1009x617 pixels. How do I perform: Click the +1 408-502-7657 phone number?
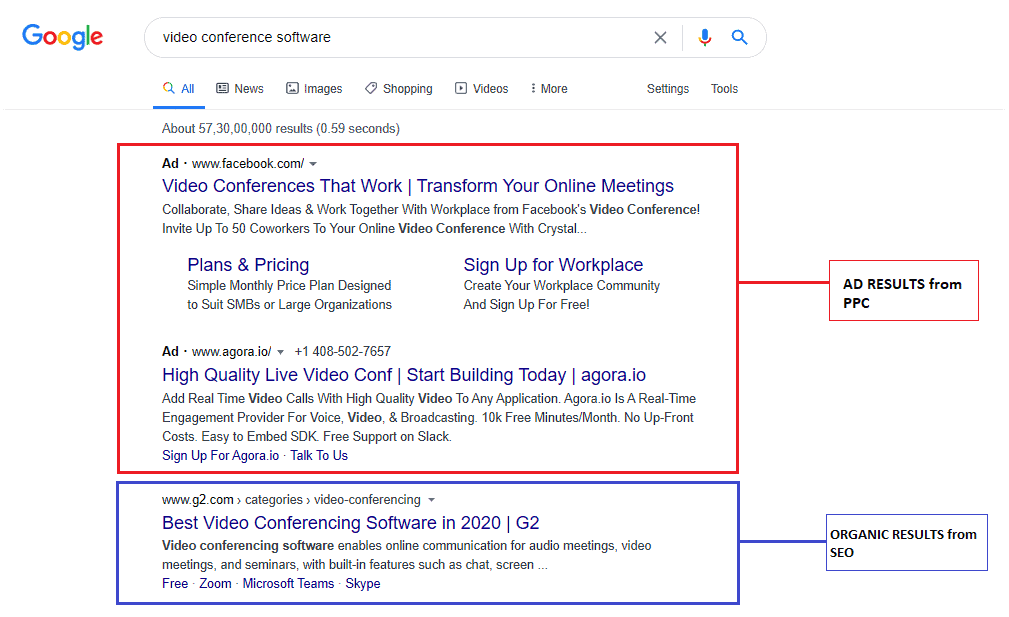pyautogui.click(x=342, y=351)
